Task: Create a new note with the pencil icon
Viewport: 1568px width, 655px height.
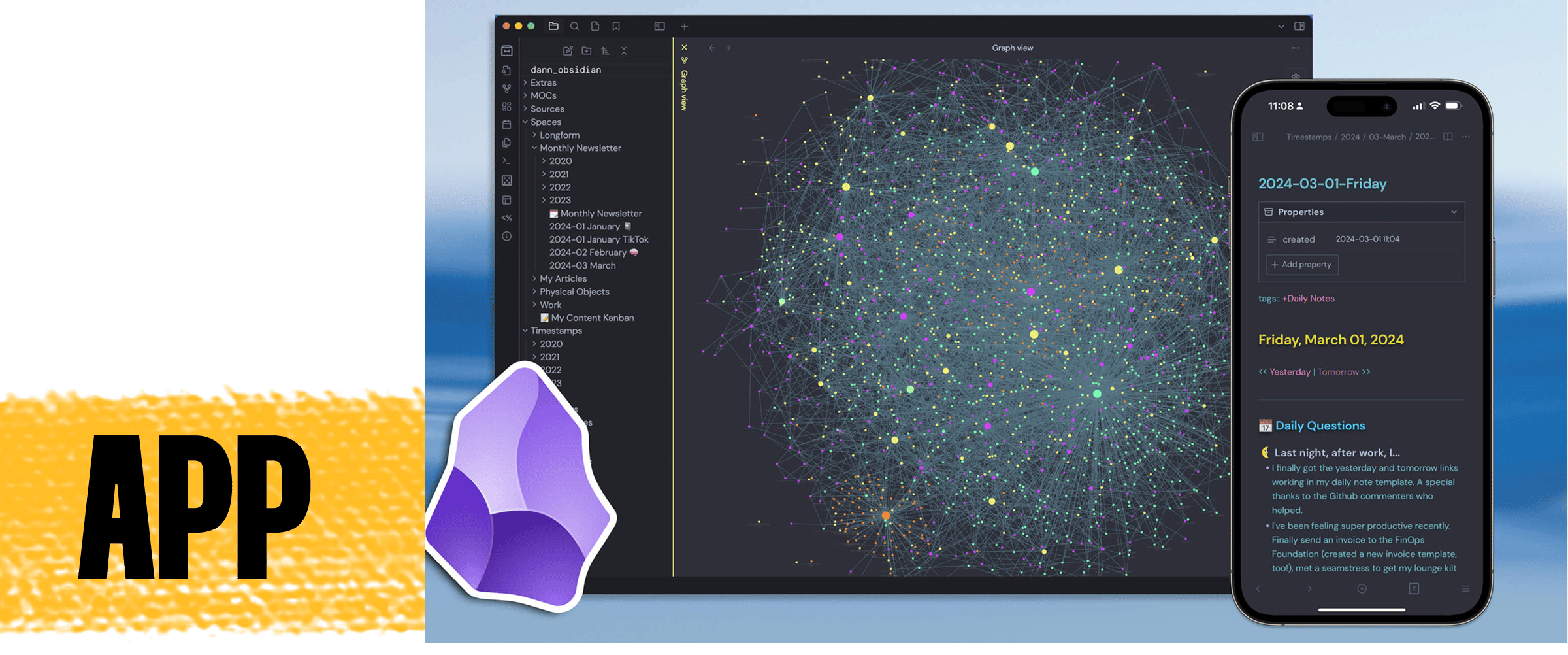Action: pos(568,50)
